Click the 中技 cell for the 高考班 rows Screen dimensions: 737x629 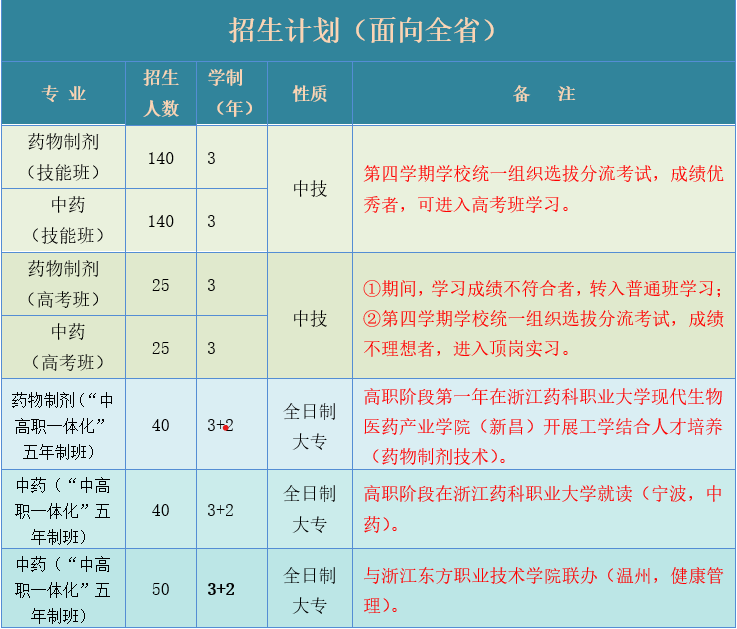309,318
